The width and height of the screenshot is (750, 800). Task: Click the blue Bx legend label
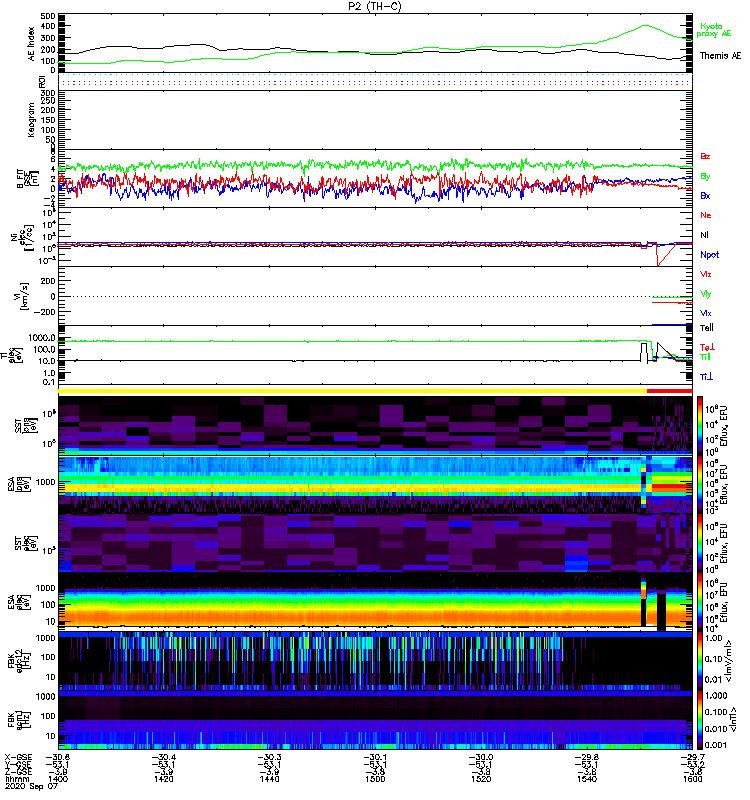point(705,196)
